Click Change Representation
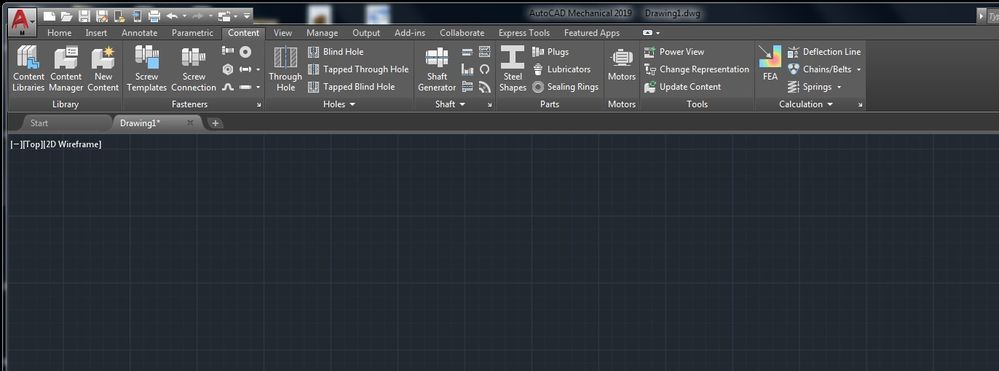Image resolution: width=999 pixels, height=371 pixels. (696, 69)
